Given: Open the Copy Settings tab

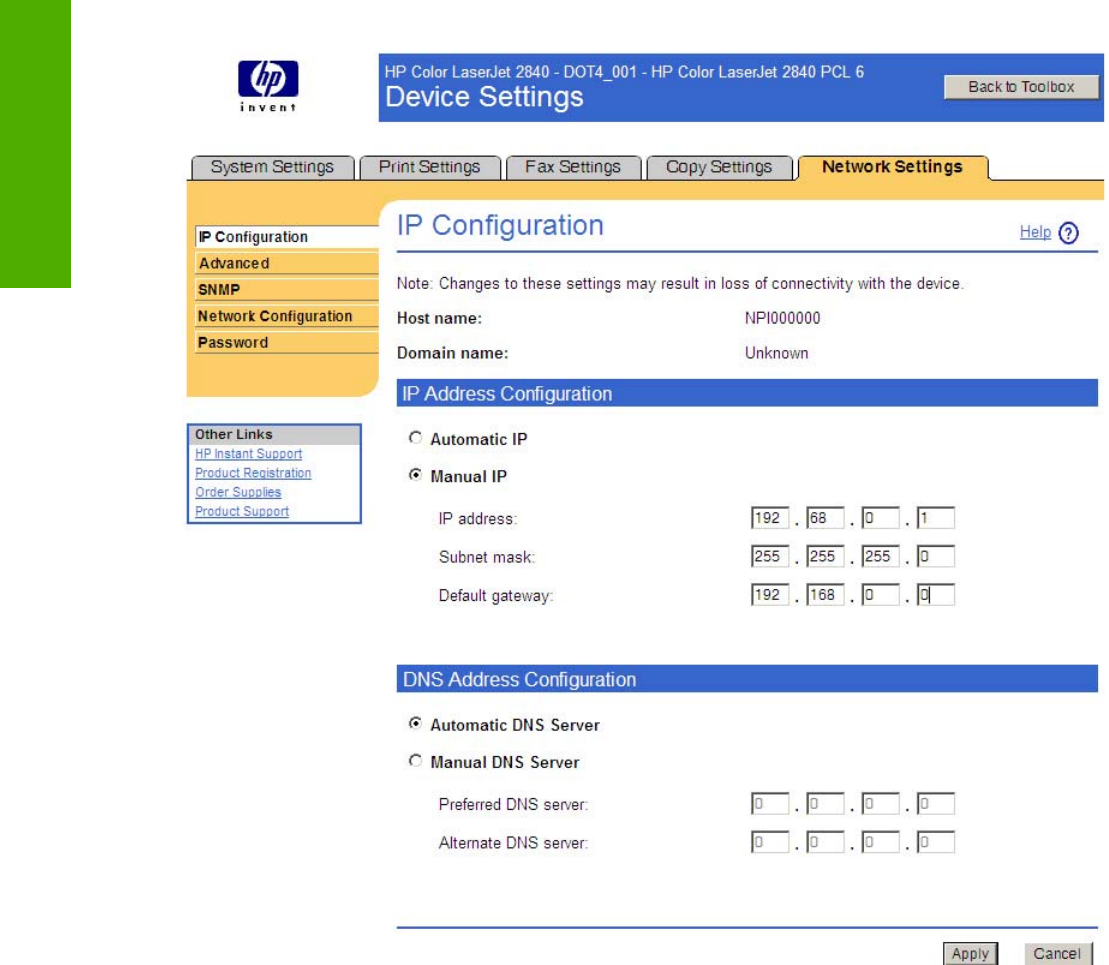Looking at the screenshot, I should pos(719,168).
